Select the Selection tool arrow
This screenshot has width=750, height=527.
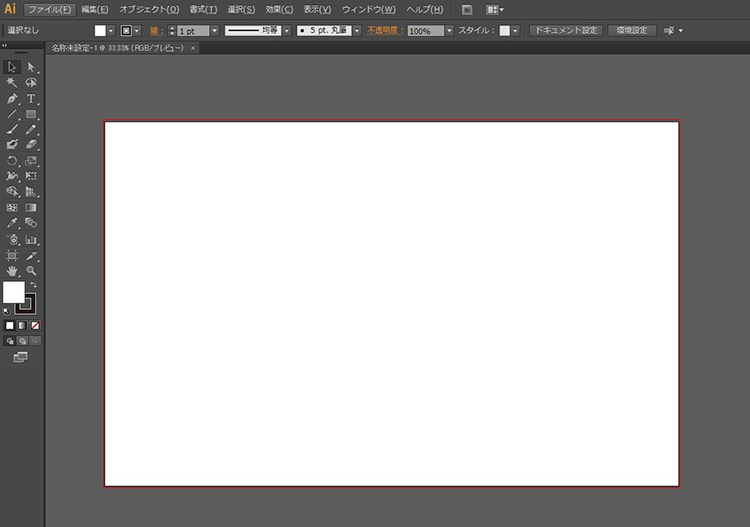[12, 67]
